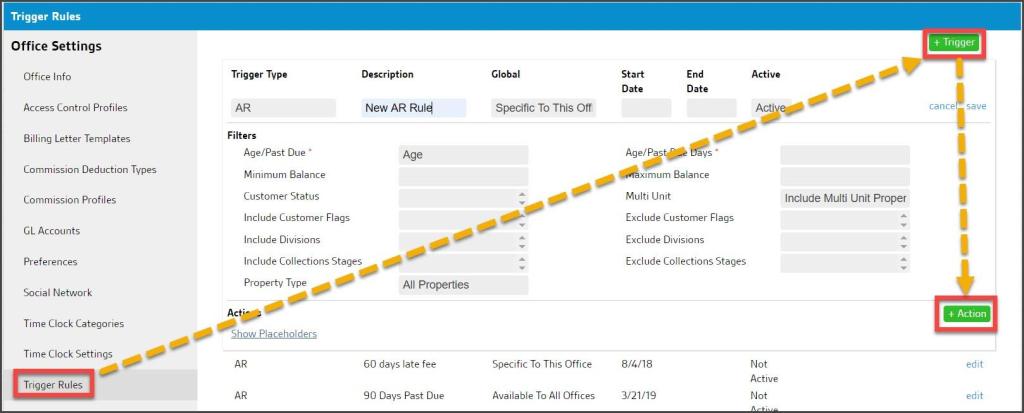Open the Trigger Type AR dropdown
The height and width of the screenshot is (413, 1024).
283,108
